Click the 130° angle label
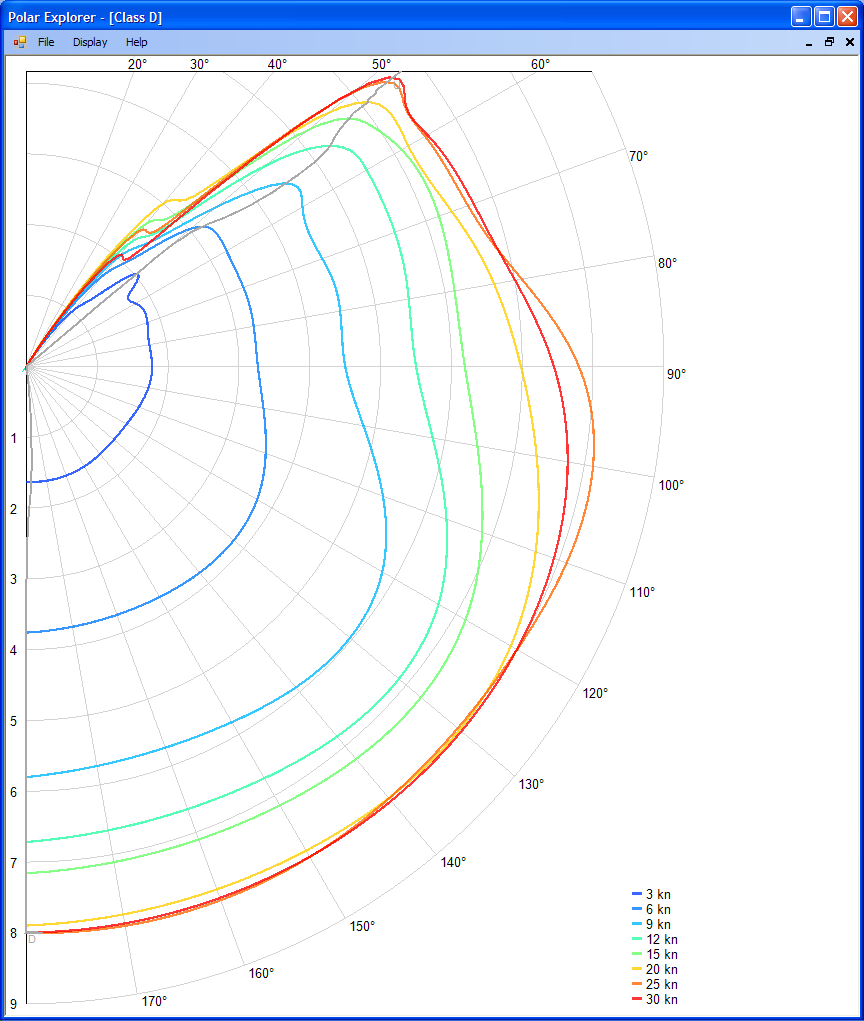Screen dimensions: 864x1021 [x=531, y=784]
